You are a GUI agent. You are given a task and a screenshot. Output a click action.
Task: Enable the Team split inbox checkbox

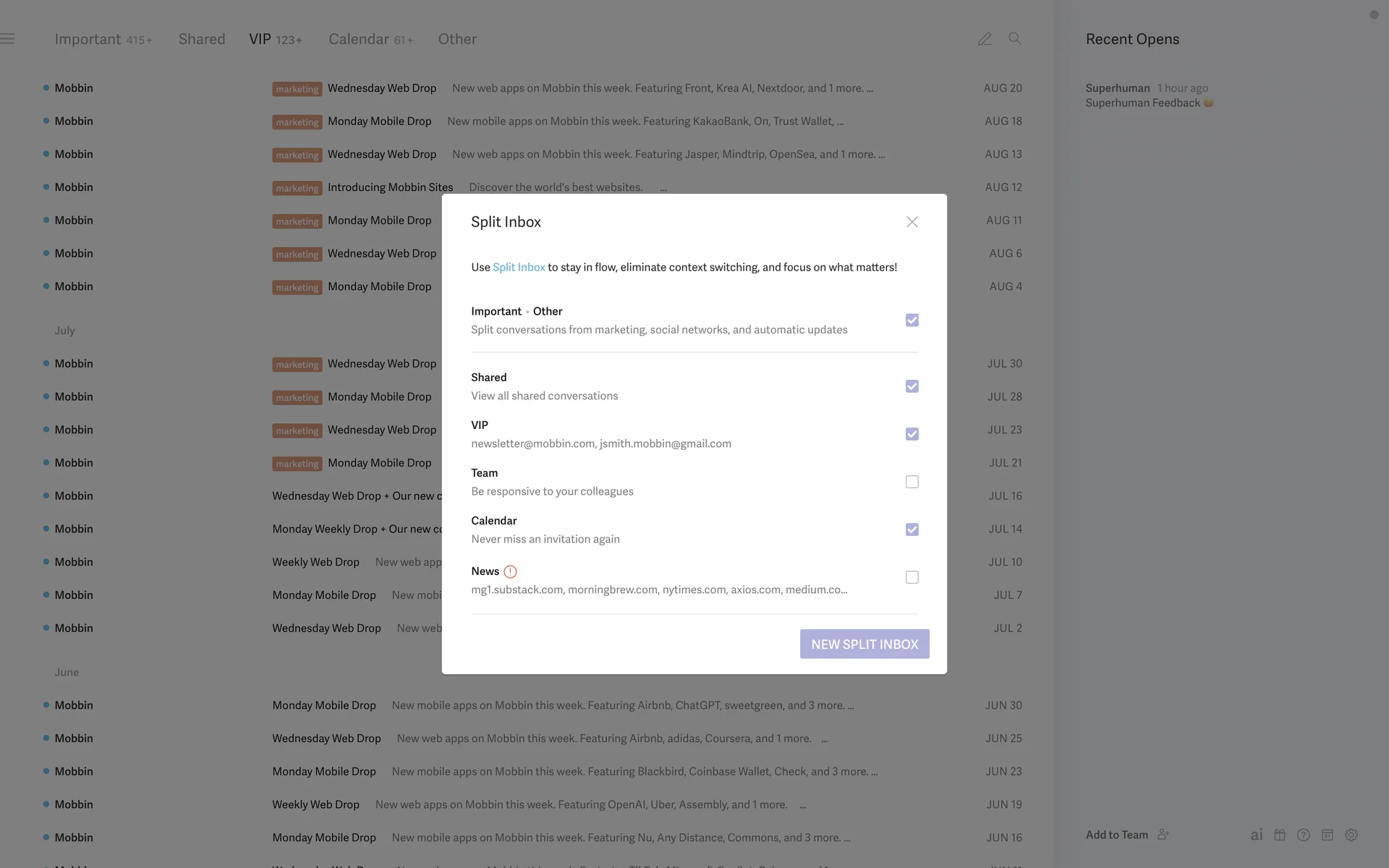[912, 482]
